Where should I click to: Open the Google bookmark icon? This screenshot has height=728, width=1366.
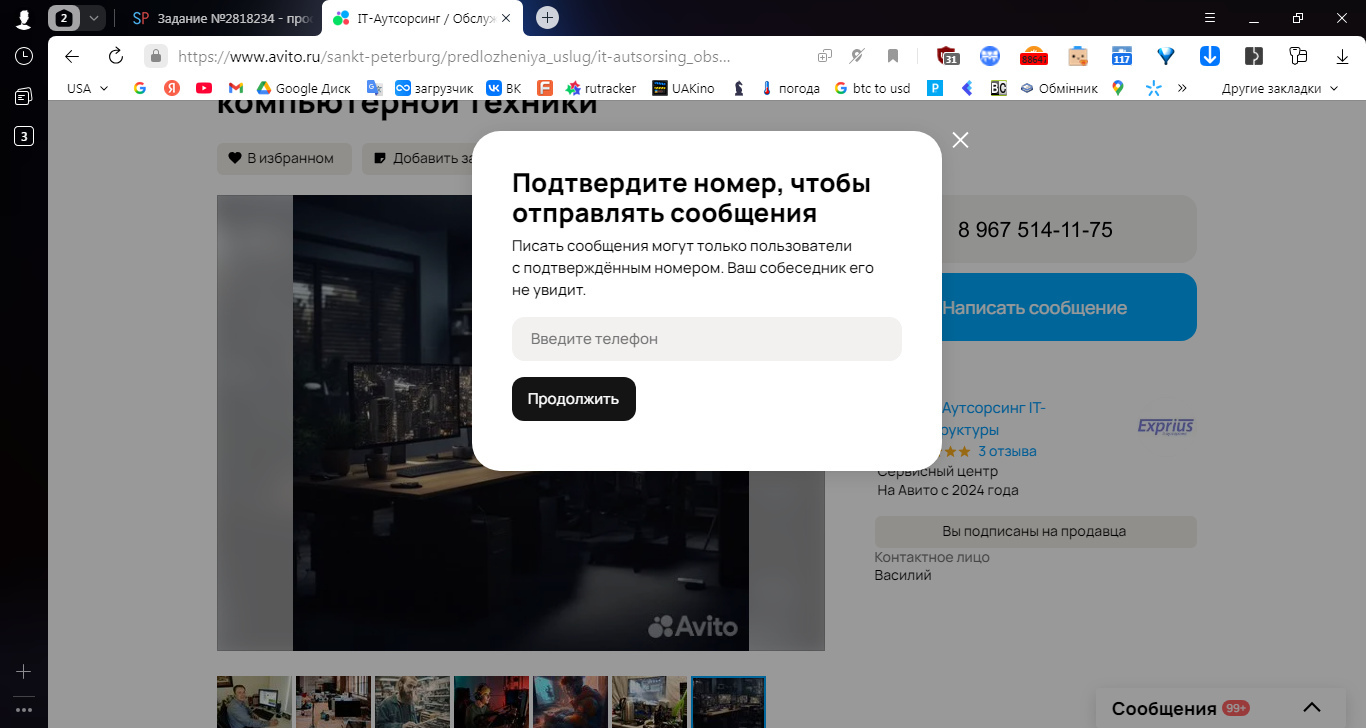click(140, 88)
